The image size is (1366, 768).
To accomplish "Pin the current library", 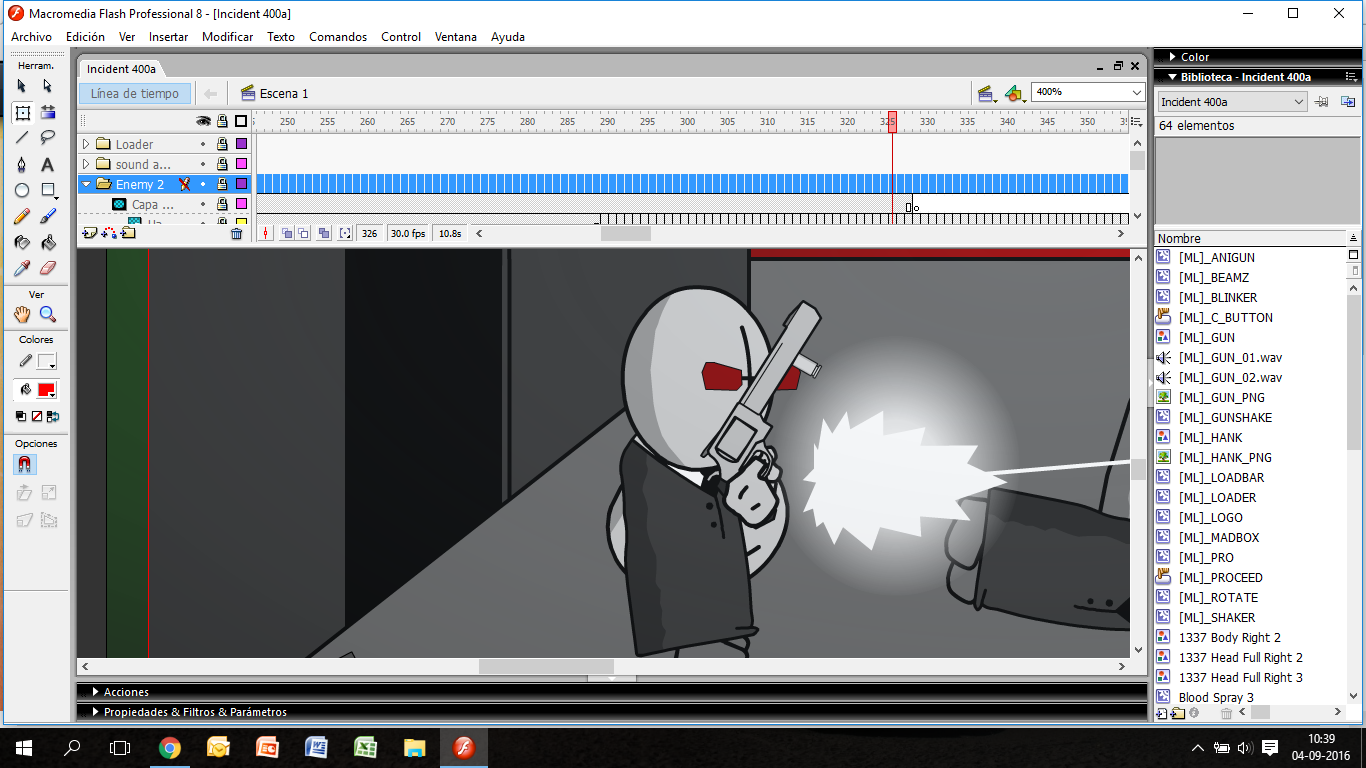I will 1321,102.
